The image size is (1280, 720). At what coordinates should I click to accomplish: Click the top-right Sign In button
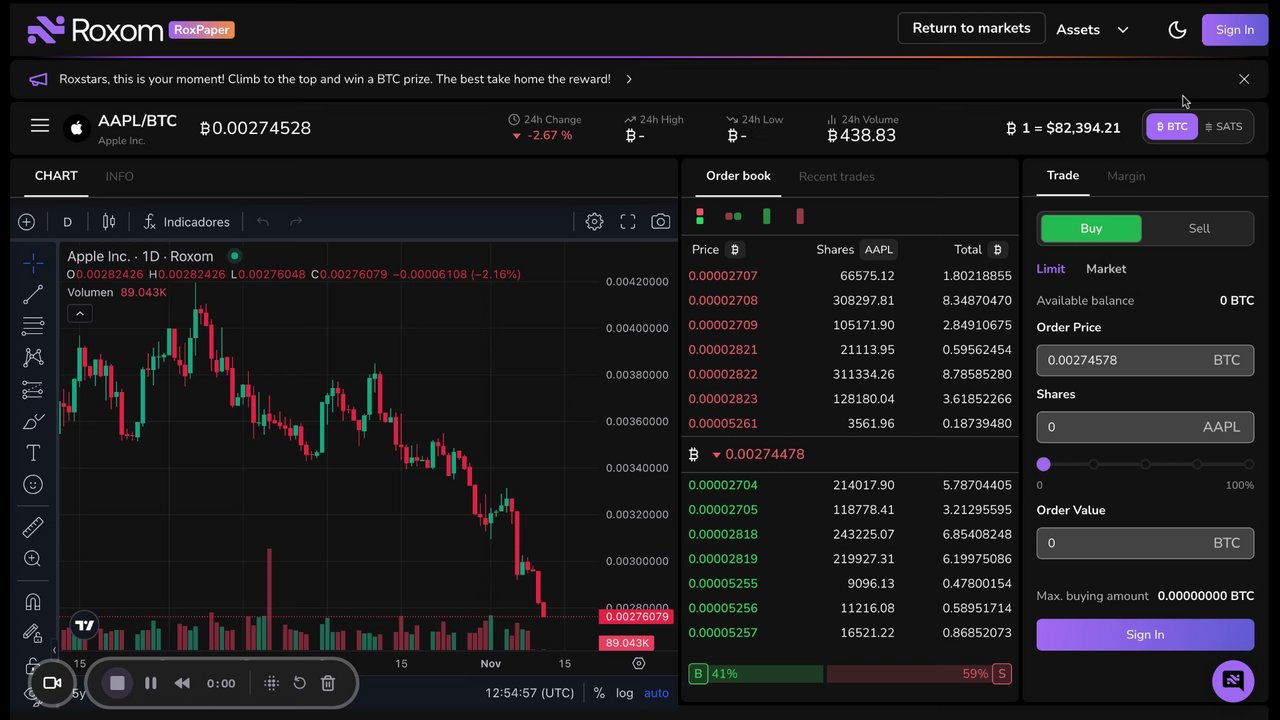click(1235, 30)
